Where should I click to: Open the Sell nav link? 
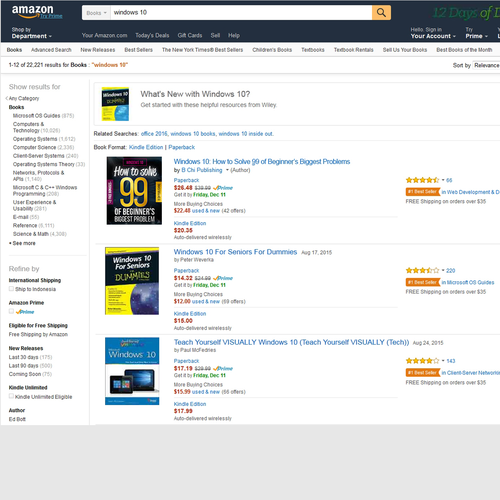tap(215, 35)
